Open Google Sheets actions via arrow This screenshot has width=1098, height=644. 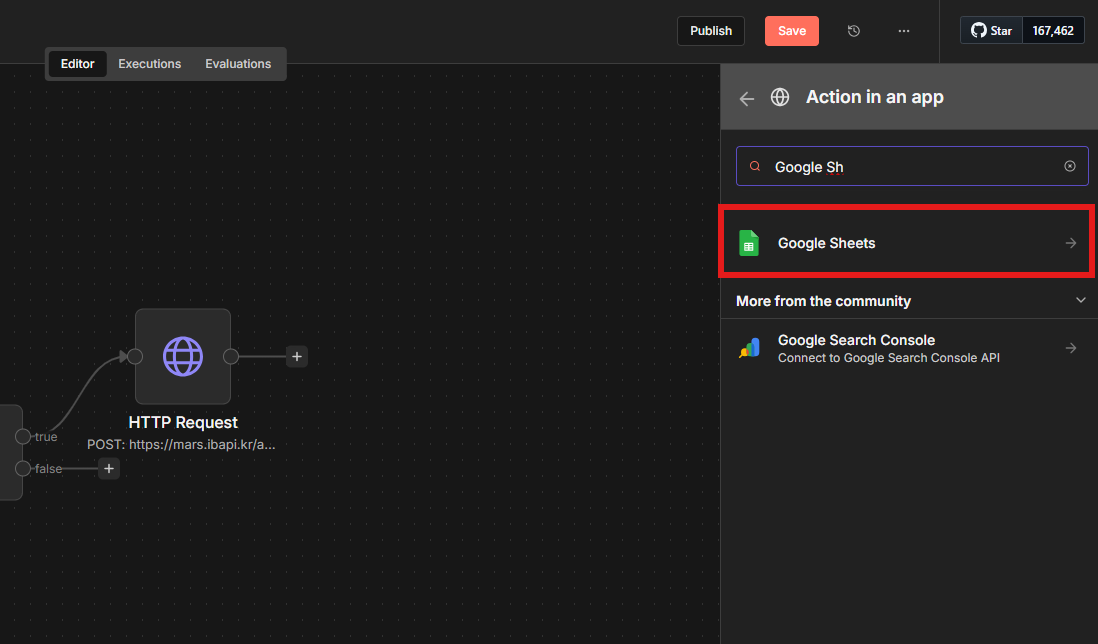pyautogui.click(x=1070, y=243)
